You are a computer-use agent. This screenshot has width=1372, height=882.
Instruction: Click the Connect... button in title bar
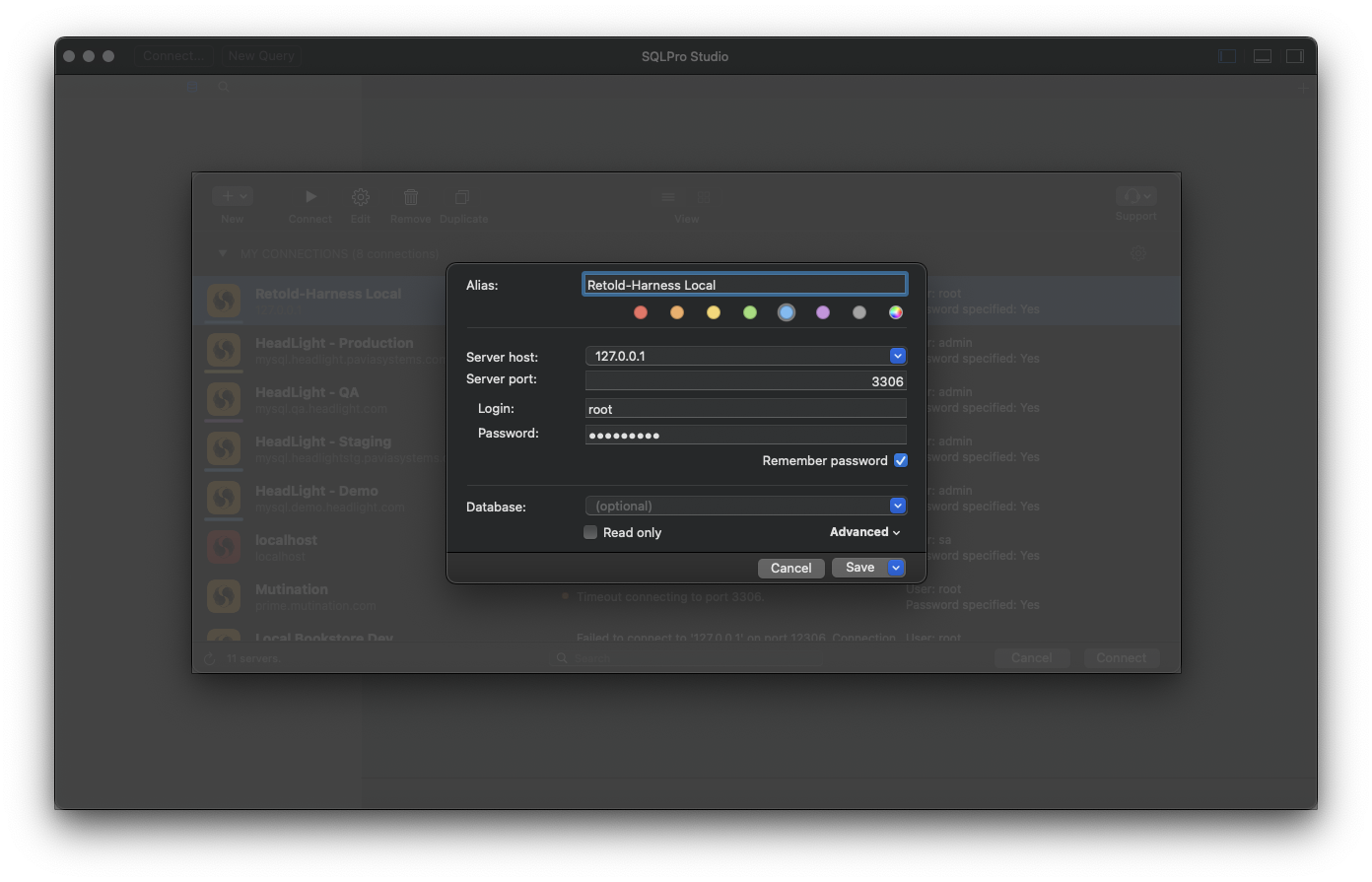pos(174,56)
